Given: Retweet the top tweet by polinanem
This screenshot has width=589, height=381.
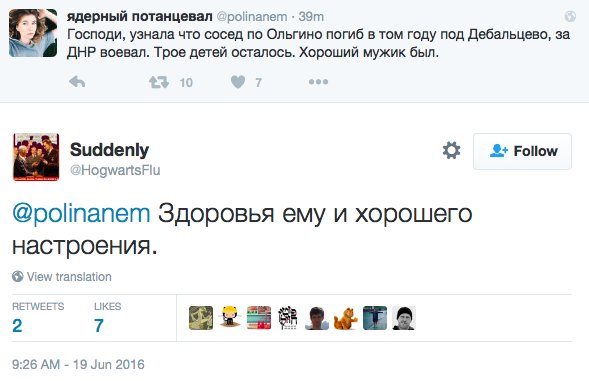Looking at the screenshot, I should click(159, 82).
